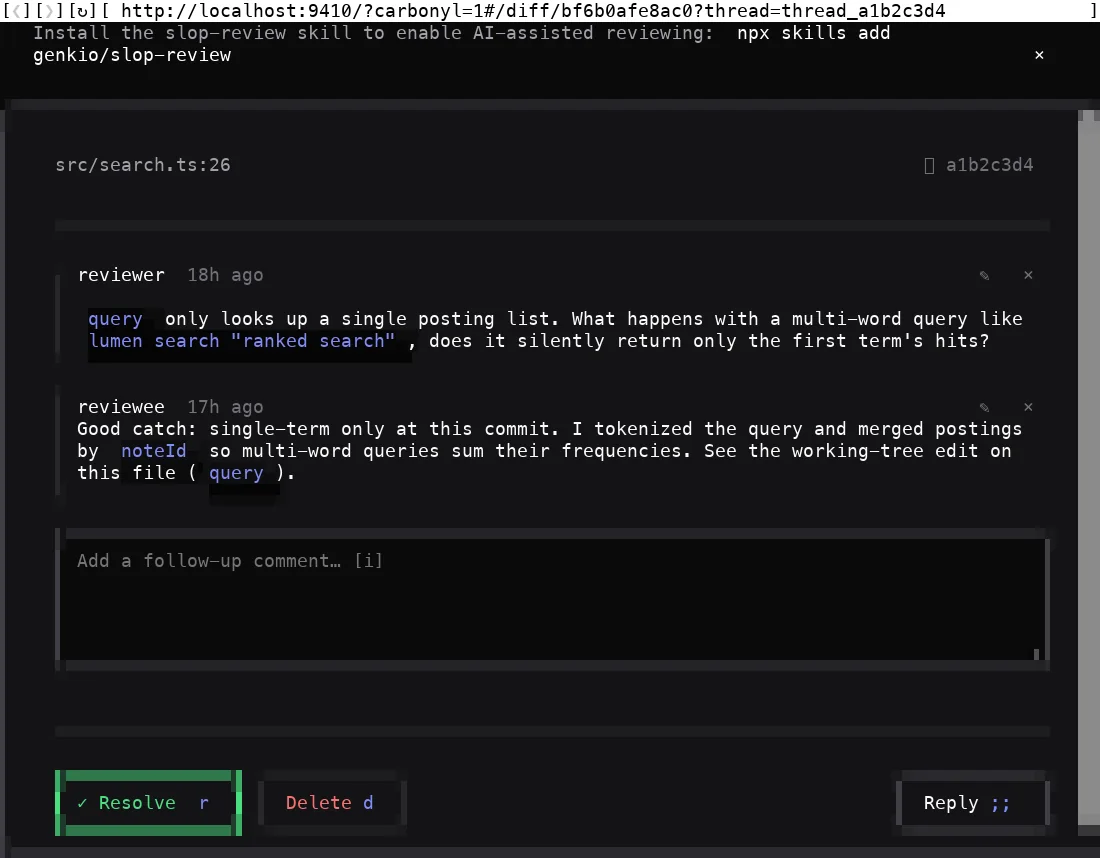
Task: Remove the reviewee comment with its X
Action: (1028, 407)
